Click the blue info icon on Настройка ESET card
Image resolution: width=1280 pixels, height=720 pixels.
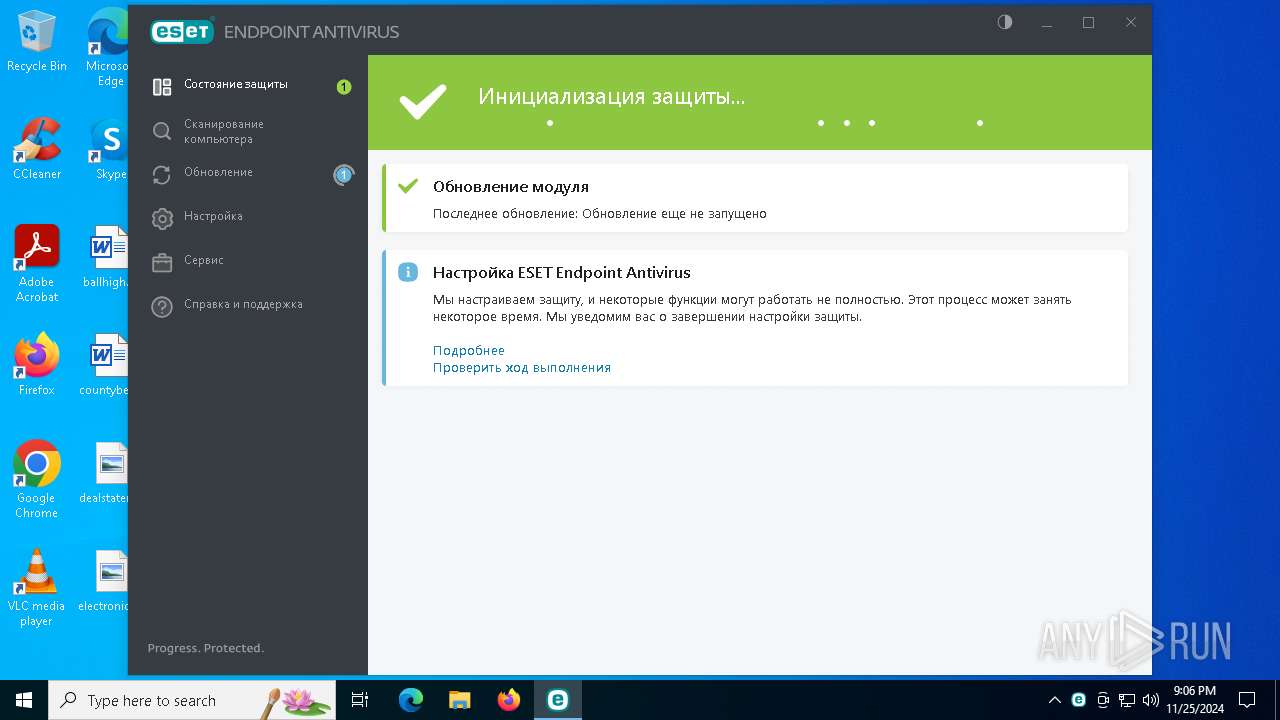(408, 272)
